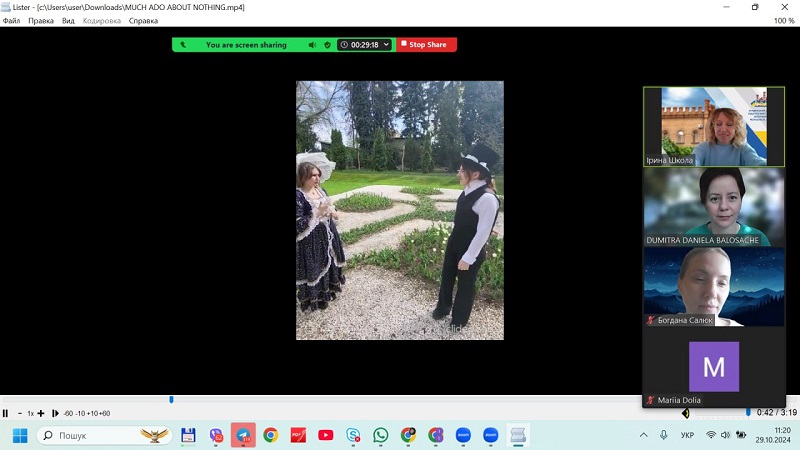Image resolution: width=800 pixels, height=450 pixels.
Task: Open the clock and date 29.10.2024
Action: click(x=773, y=435)
